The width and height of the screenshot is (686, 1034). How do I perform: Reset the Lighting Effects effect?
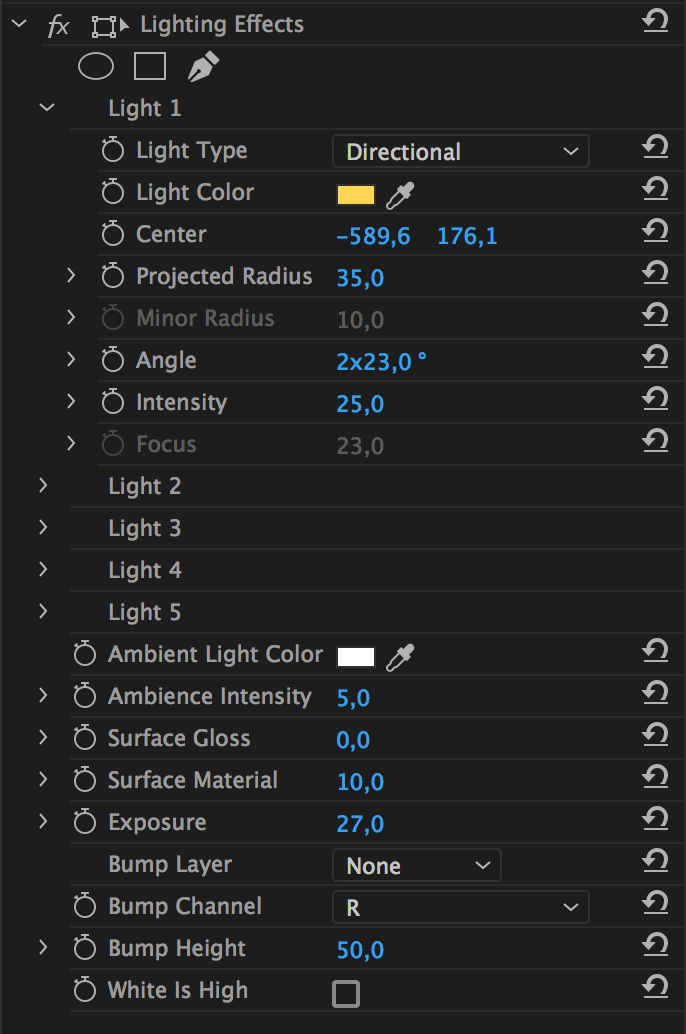point(655,21)
